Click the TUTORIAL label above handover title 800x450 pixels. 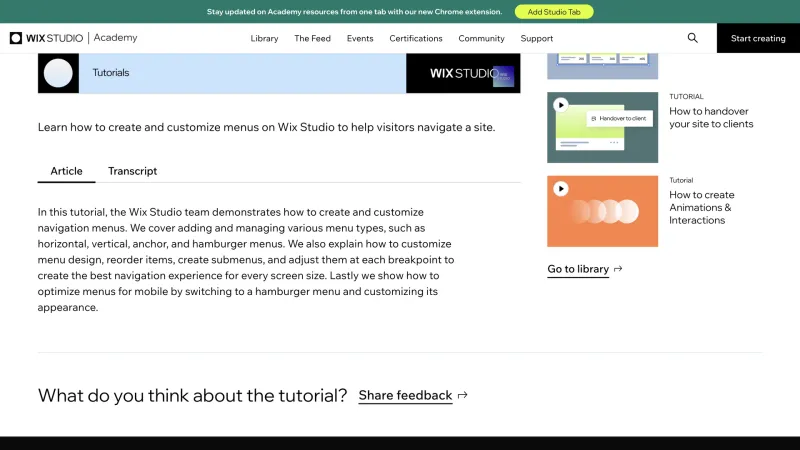[x=686, y=96]
